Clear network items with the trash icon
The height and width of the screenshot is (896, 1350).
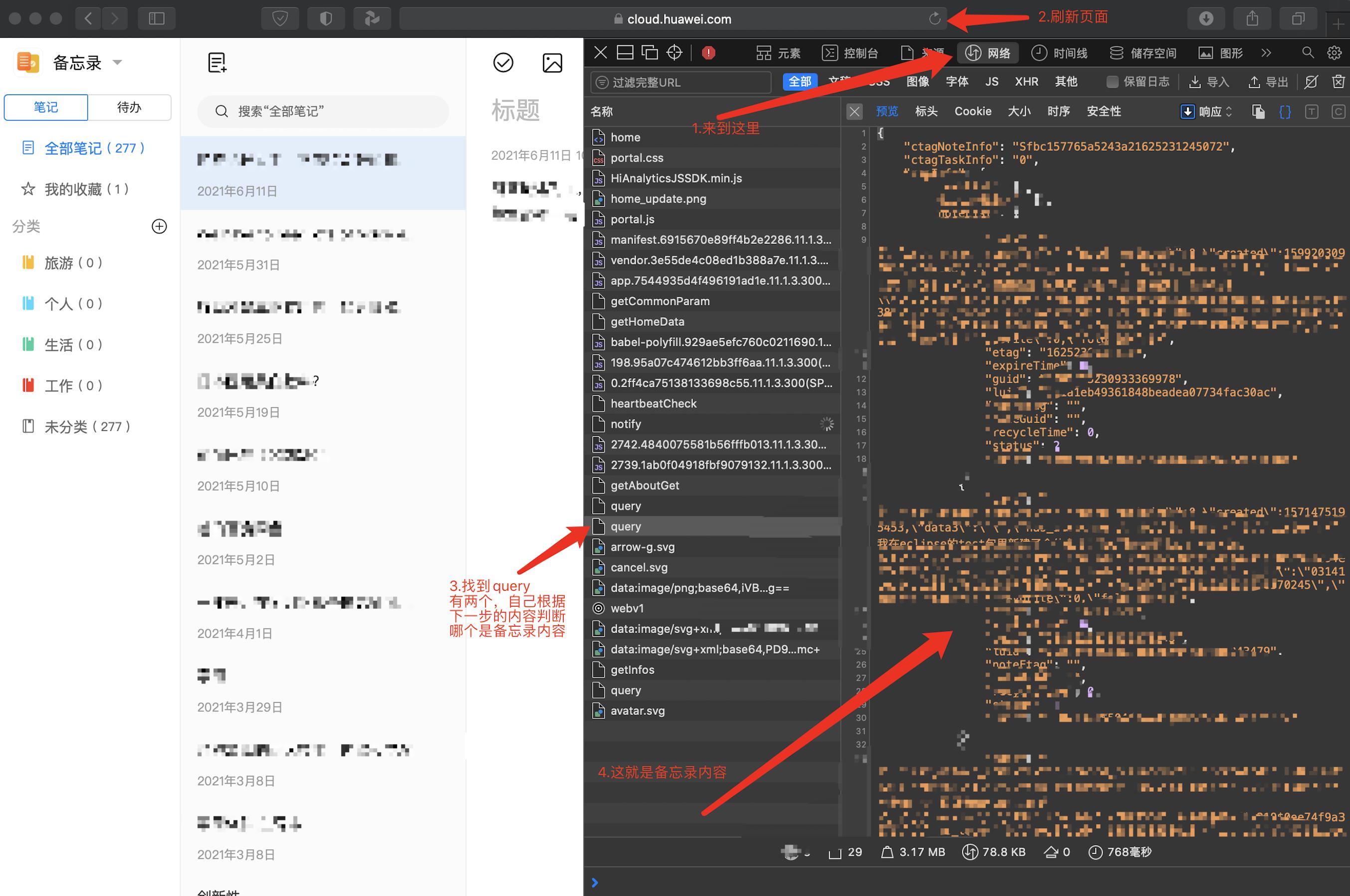click(1338, 82)
